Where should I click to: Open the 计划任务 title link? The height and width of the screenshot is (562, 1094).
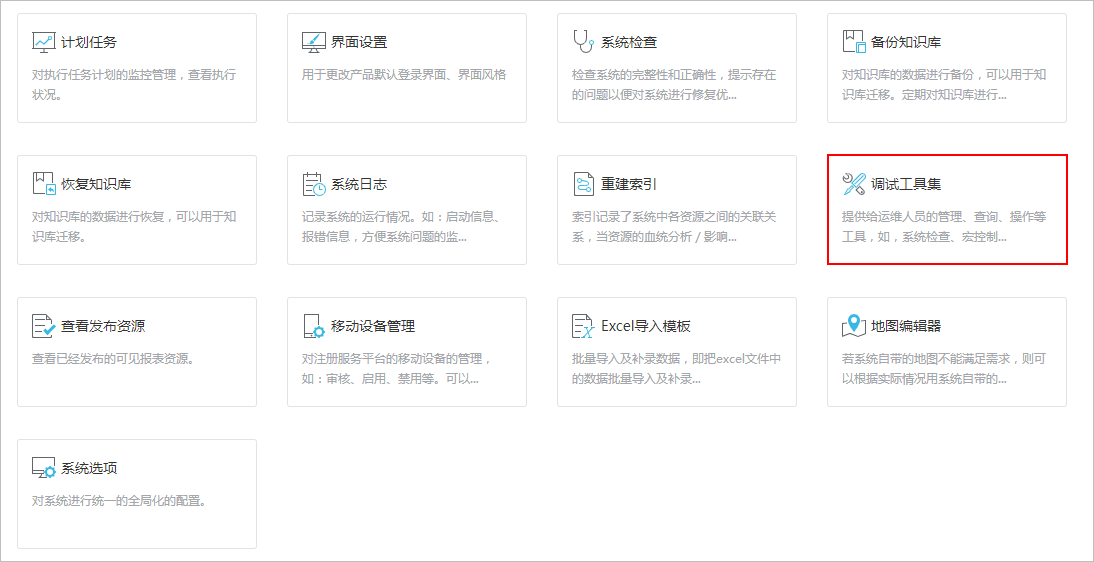tap(89, 42)
